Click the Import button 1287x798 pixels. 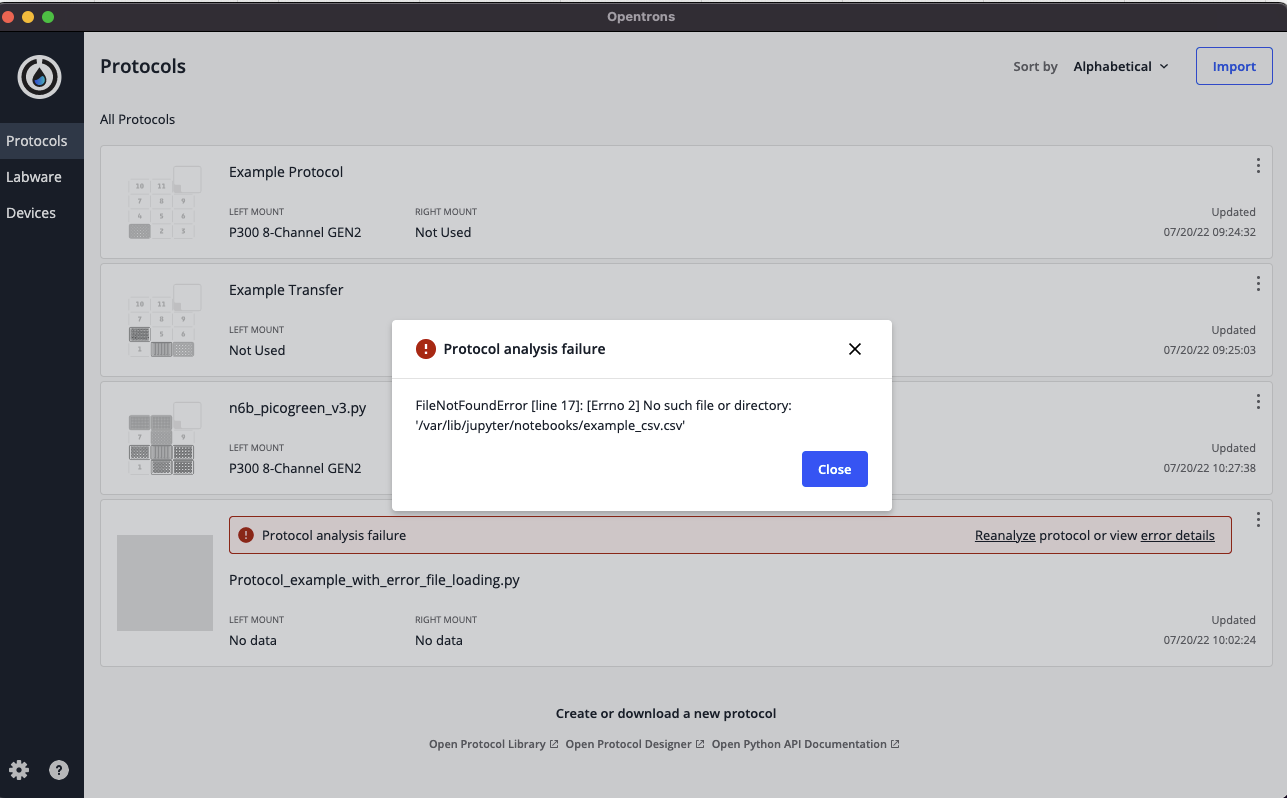click(x=1234, y=65)
